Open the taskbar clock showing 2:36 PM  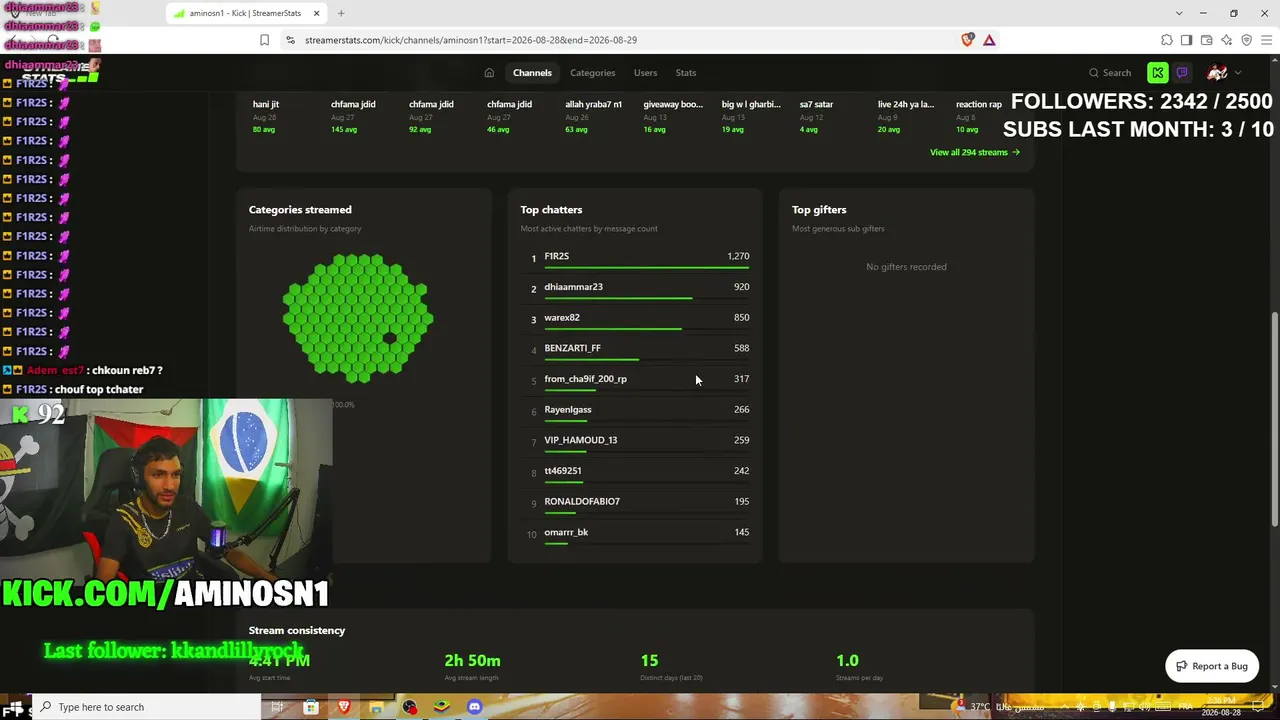click(x=1221, y=707)
